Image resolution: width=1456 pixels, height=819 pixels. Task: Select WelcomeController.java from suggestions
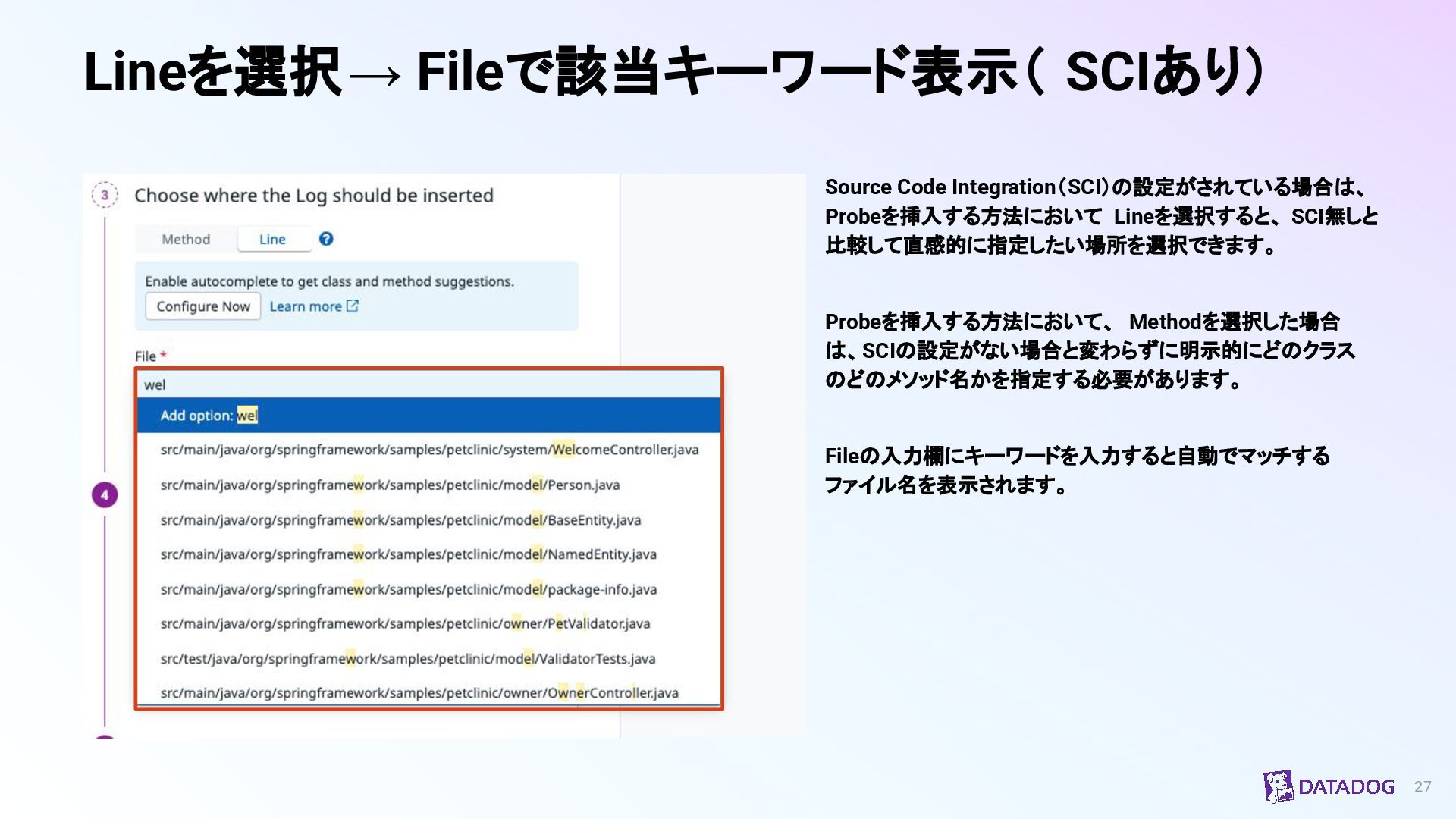pos(428,450)
